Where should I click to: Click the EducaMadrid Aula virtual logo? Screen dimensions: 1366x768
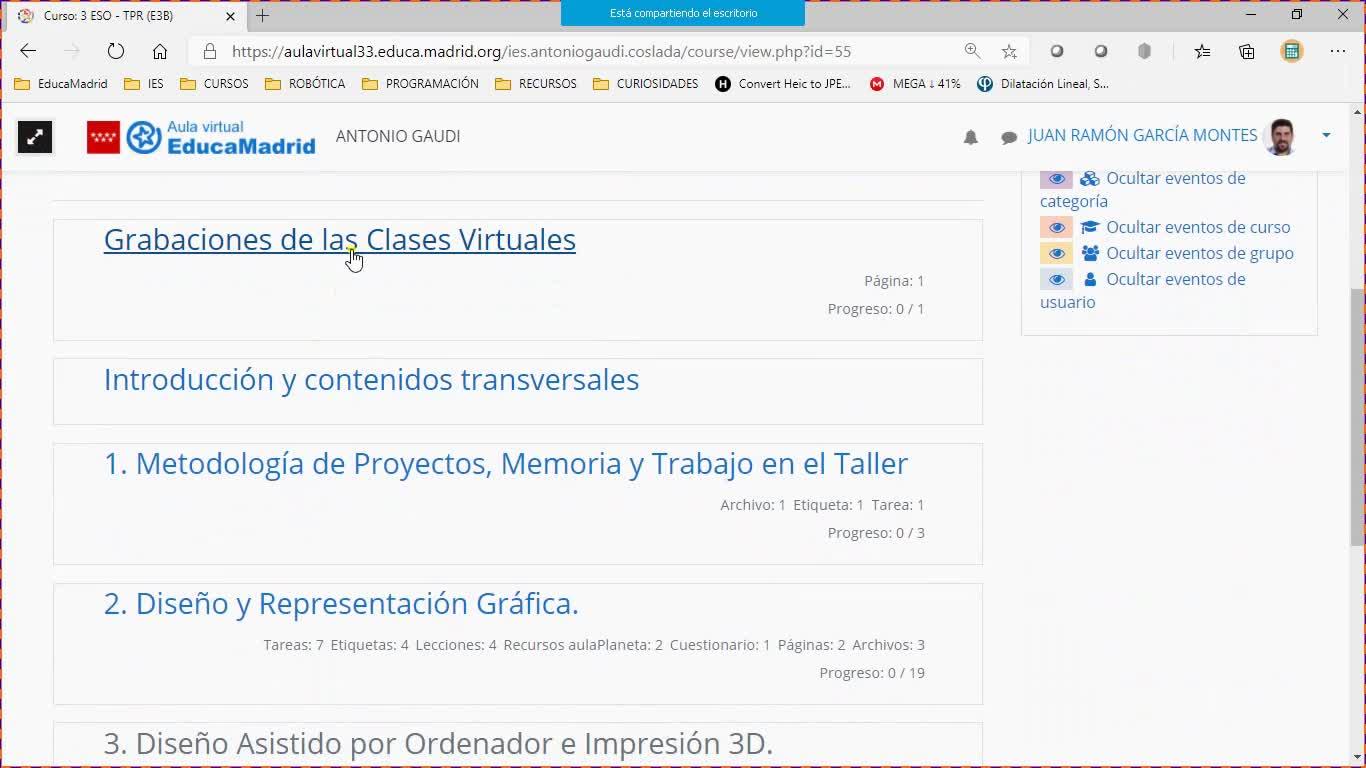point(201,137)
